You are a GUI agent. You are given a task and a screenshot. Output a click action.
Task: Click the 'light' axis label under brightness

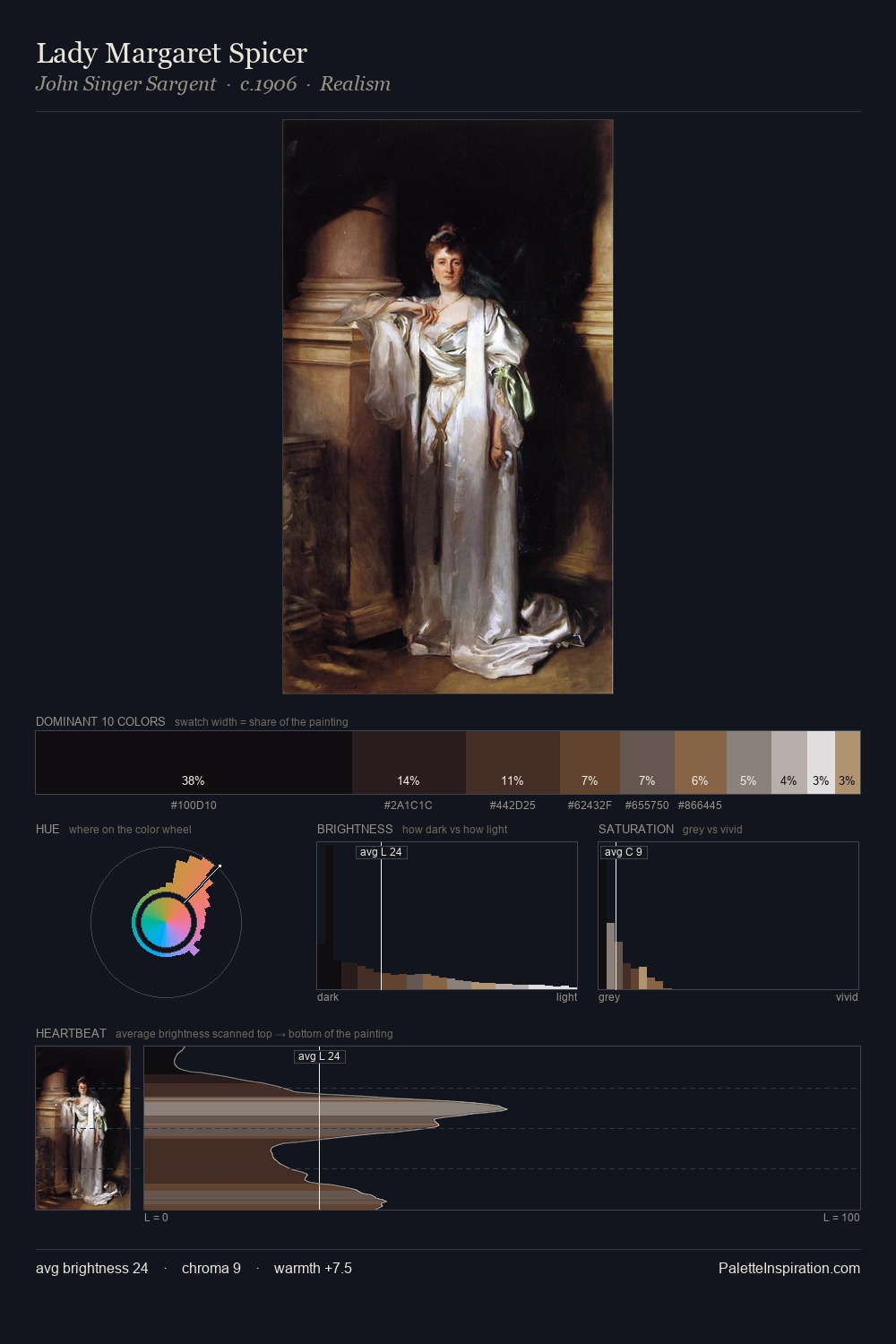tap(567, 997)
